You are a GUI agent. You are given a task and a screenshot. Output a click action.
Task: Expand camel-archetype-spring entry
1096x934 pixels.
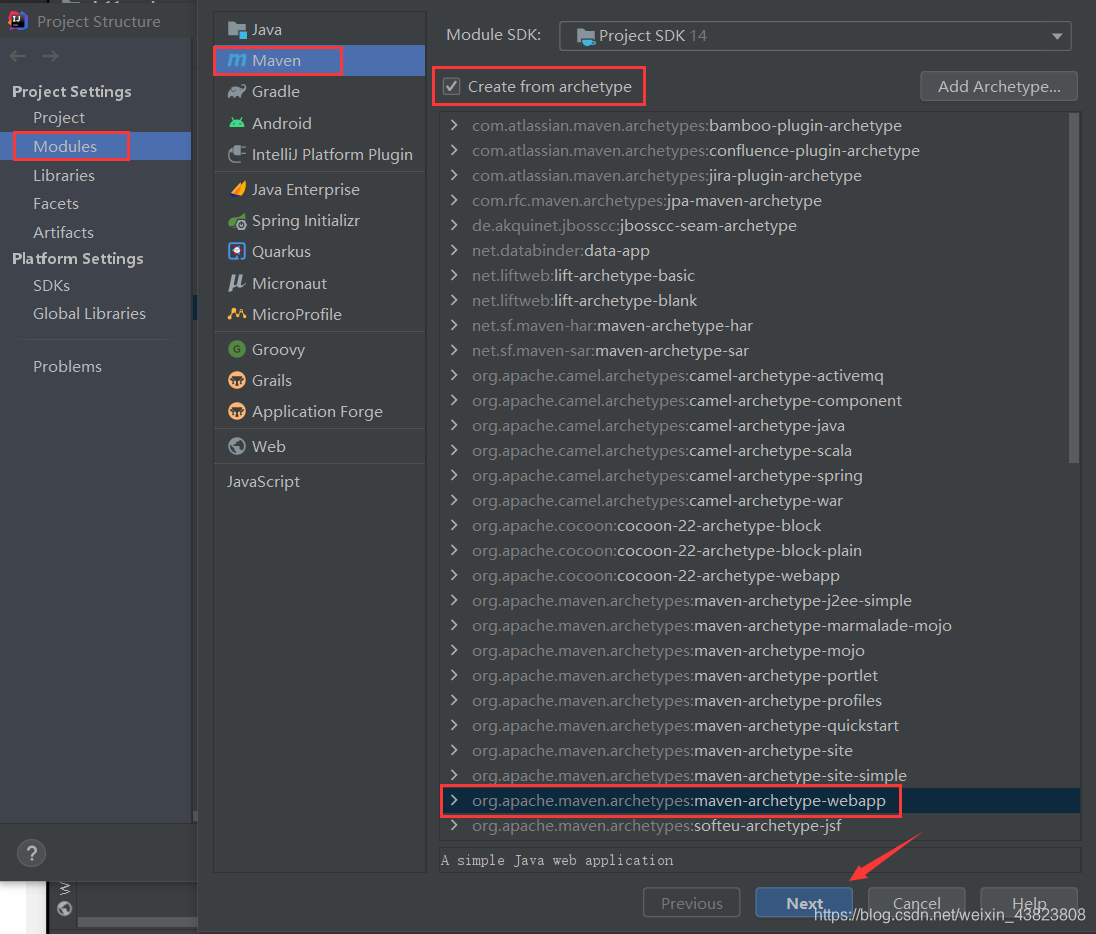(454, 475)
